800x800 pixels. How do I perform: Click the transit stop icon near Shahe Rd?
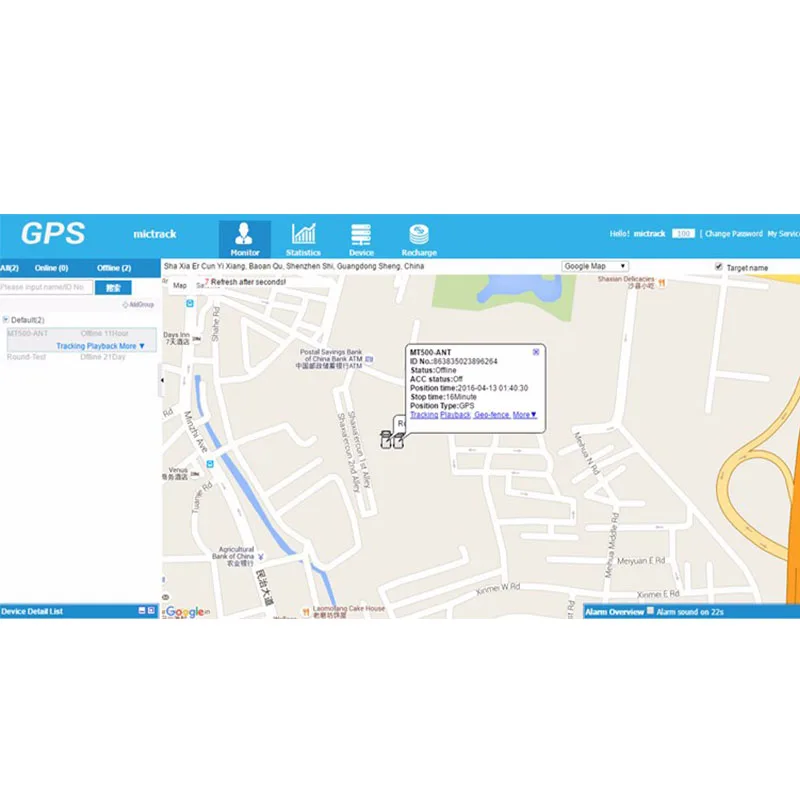click(190, 304)
